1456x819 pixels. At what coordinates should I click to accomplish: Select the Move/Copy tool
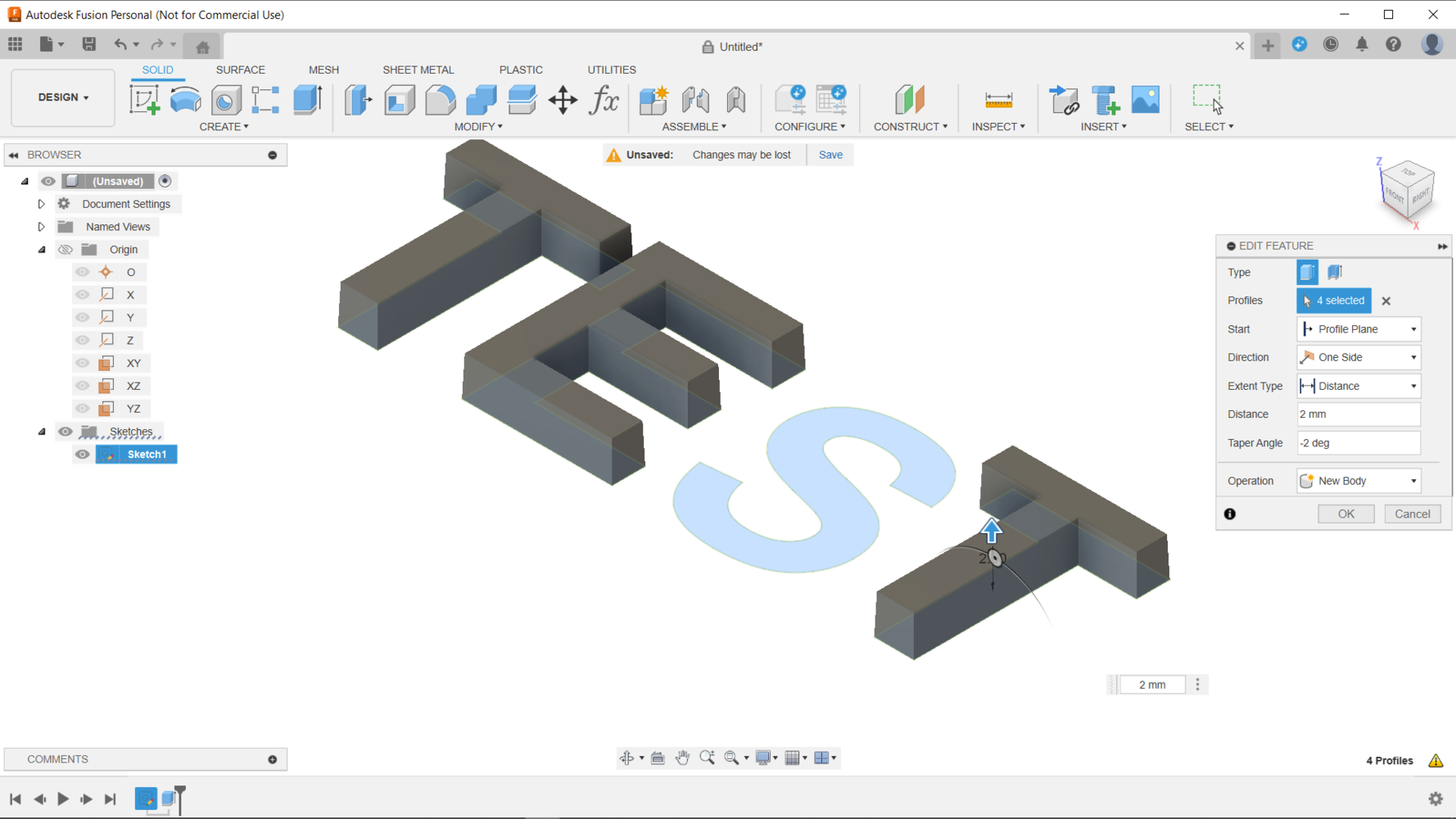tap(563, 100)
